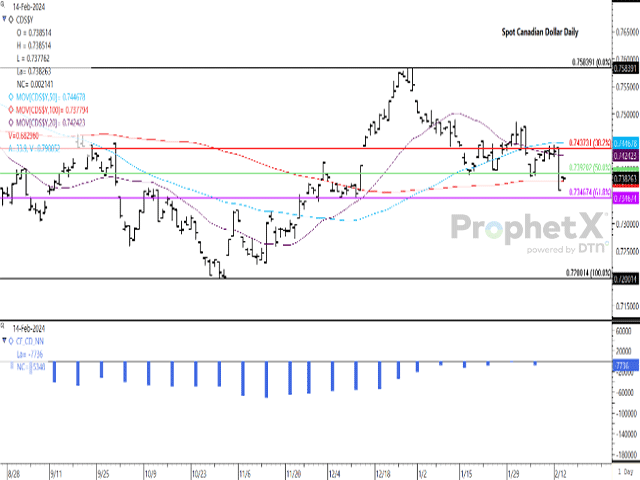The height and width of the screenshot is (480, 640).
Task: Select the MOV(CDS$Y,50) moving average label
Action: click(x=48, y=95)
